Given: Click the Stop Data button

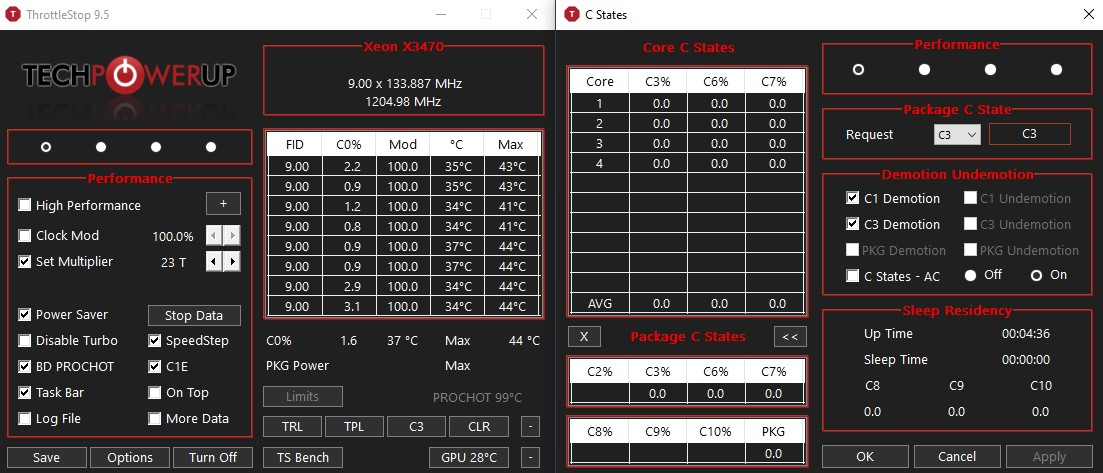Looking at the screenshot, I should click(194, 315).
